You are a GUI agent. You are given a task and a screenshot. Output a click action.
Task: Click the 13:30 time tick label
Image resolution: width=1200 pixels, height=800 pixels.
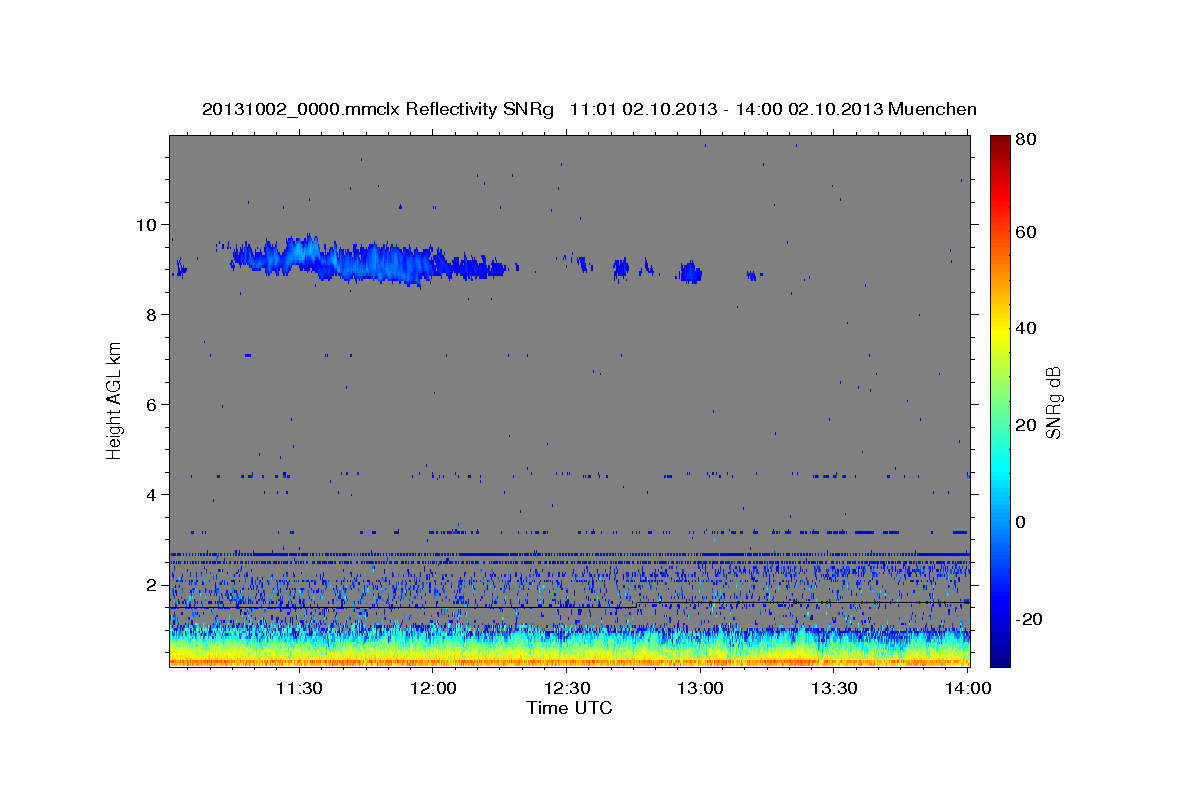[x=834, y=688]
